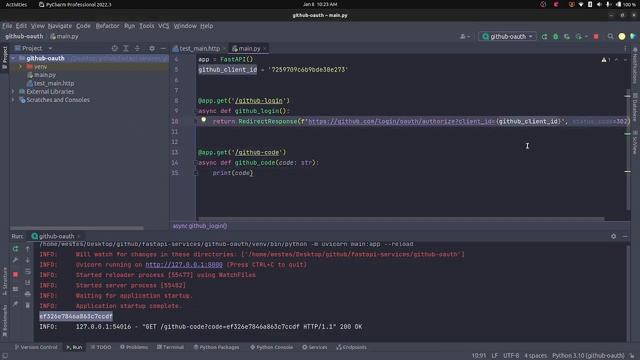This screenshot has height=360, width=640.
Task: Open the Python Console tool window
Action: pos(271,347)
